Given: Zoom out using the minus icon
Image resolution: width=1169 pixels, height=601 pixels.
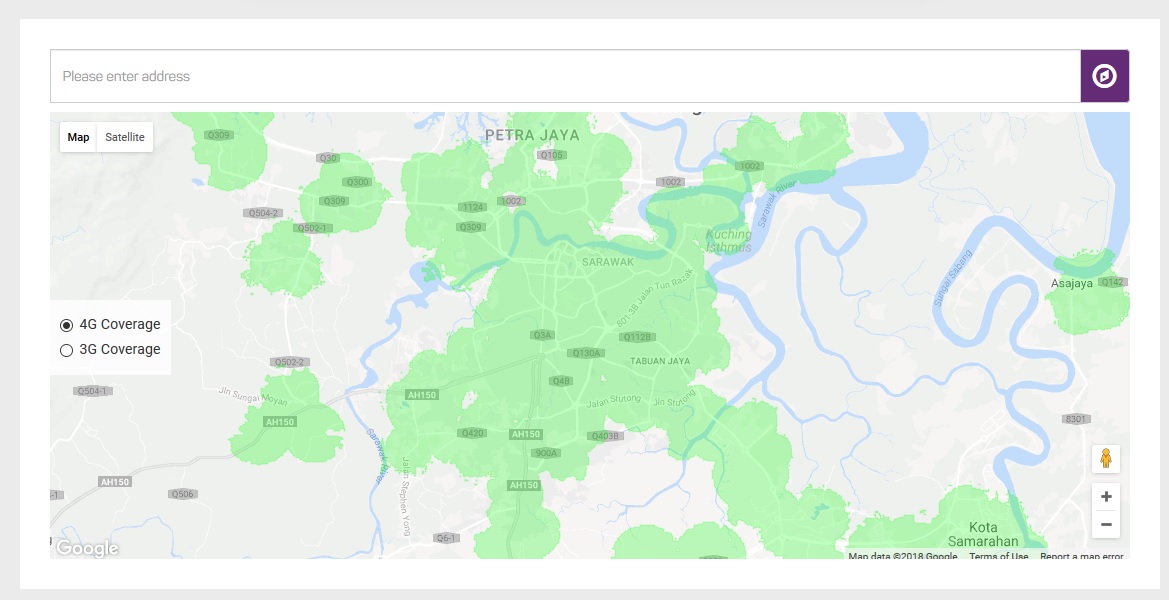Looking at the screenshot, I should [x=1105, y=524].
